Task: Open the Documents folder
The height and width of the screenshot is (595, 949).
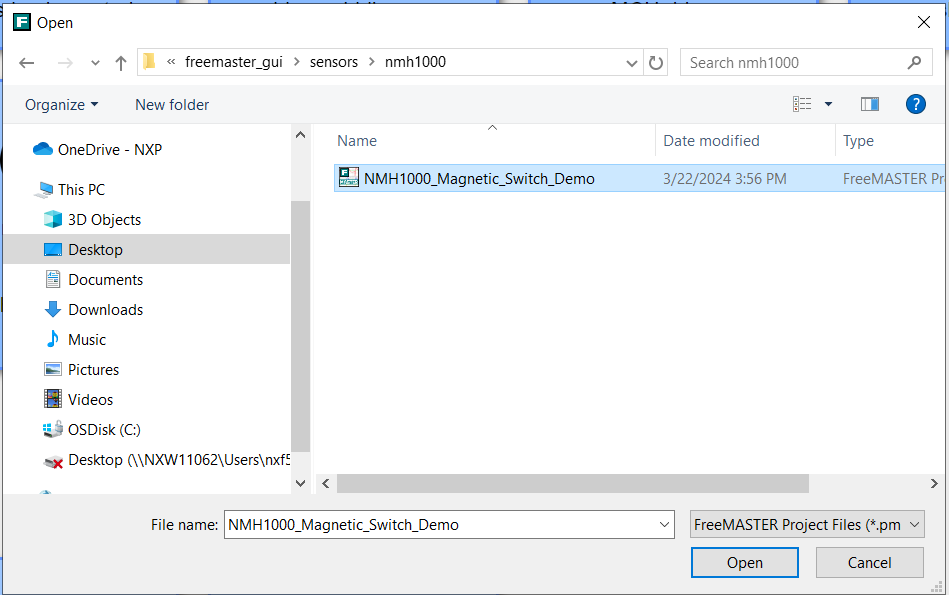Action: (105, 280)
